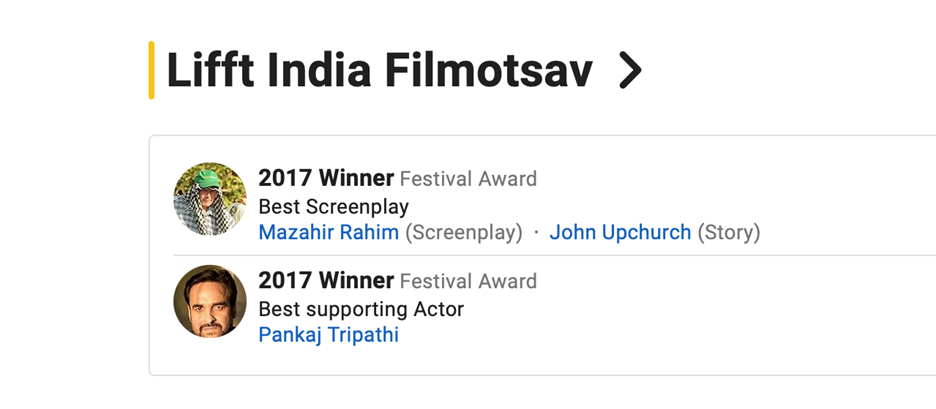
Task: Select "Festival Award" label above Best supporting Actor
Action: [x=468, y=282]
